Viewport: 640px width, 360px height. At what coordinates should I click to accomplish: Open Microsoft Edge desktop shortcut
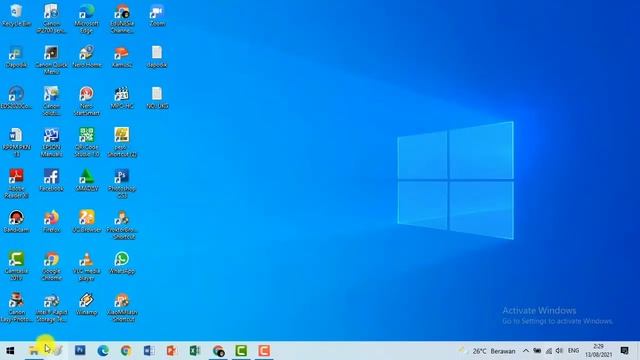[x=87, y=18]
